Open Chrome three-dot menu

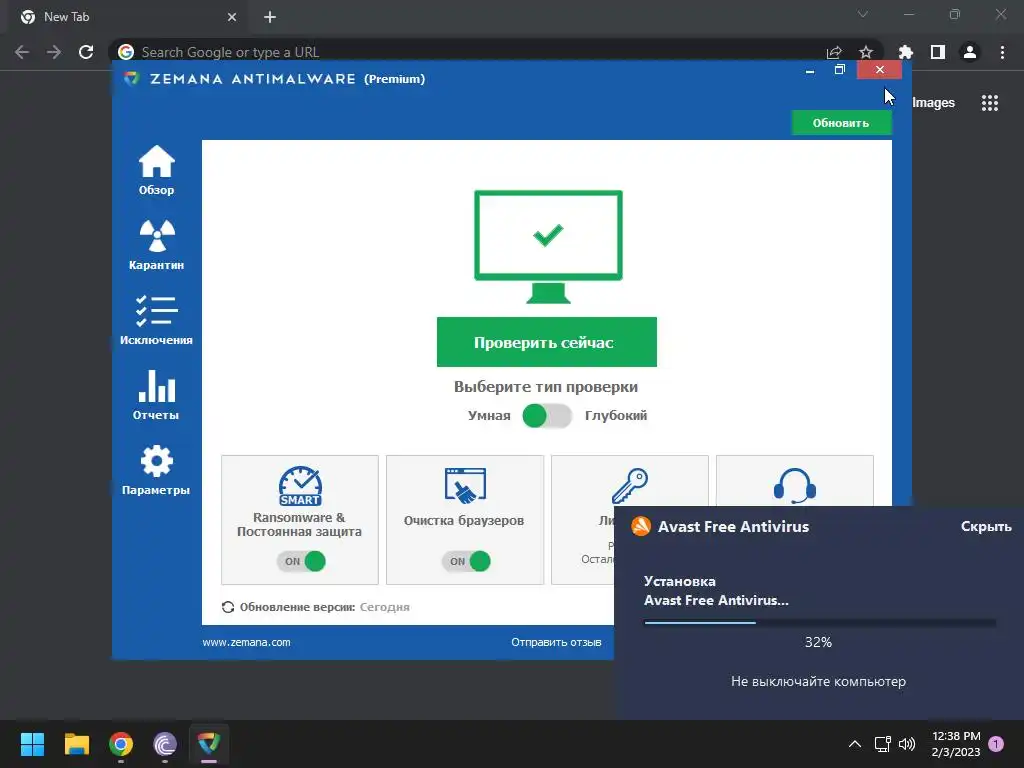pos(1002,52)
